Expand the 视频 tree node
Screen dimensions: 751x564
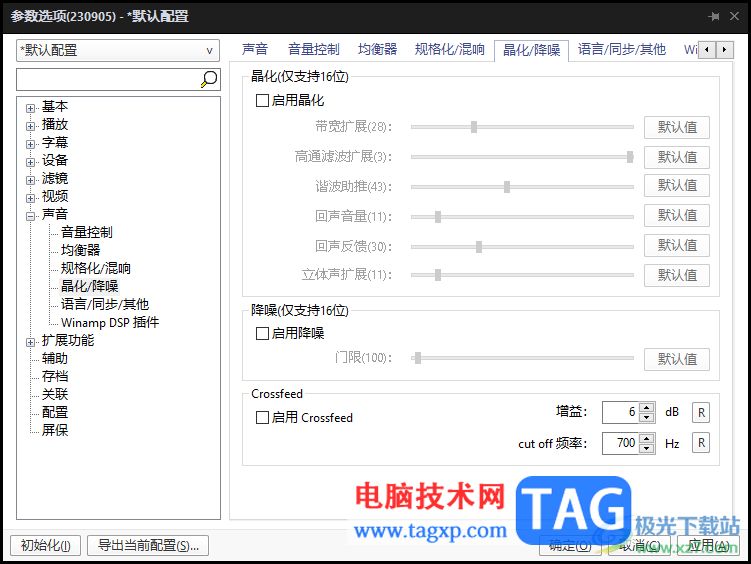pos(30,198)
